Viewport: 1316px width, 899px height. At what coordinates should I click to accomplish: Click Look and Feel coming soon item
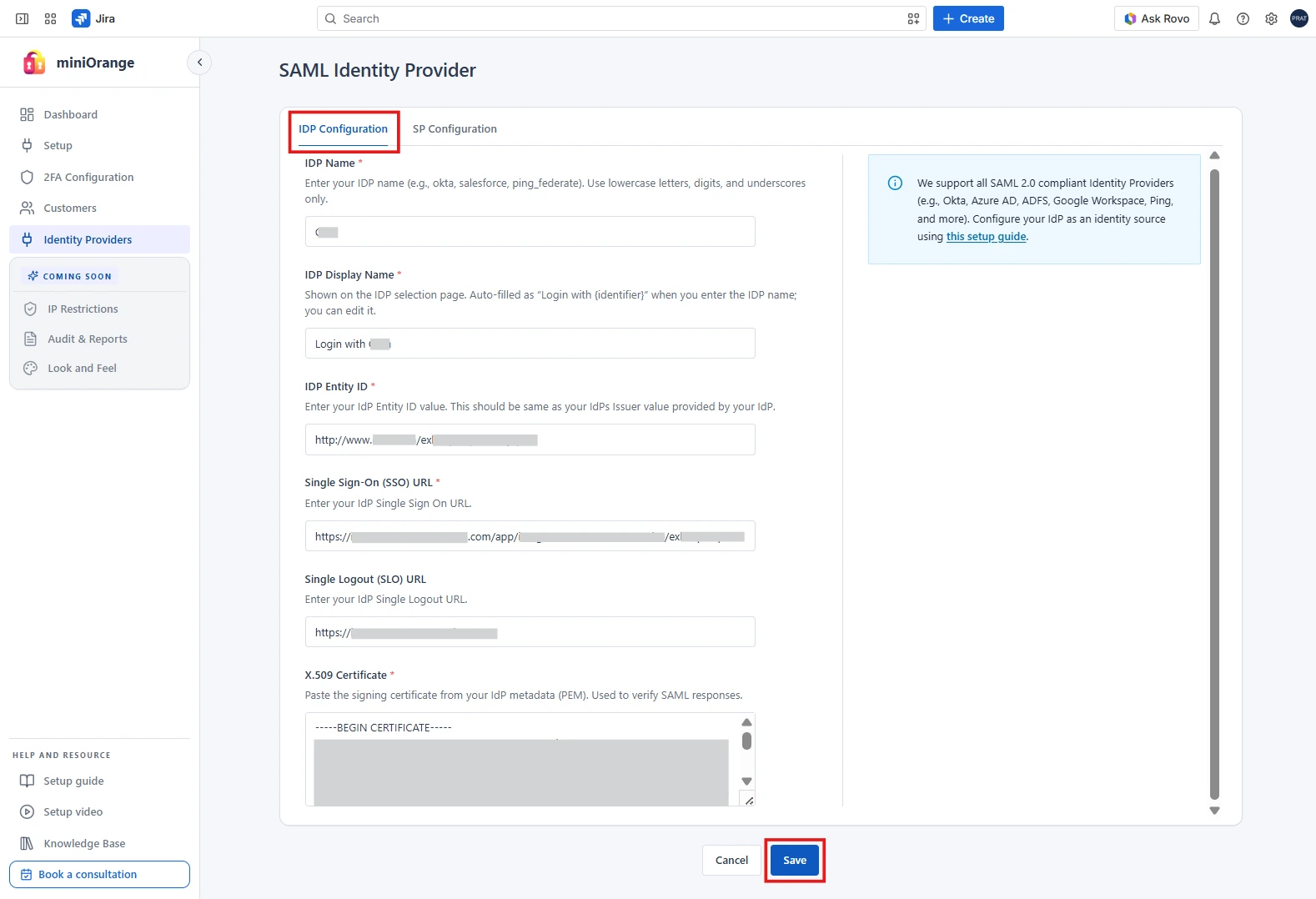pos(100,368)
